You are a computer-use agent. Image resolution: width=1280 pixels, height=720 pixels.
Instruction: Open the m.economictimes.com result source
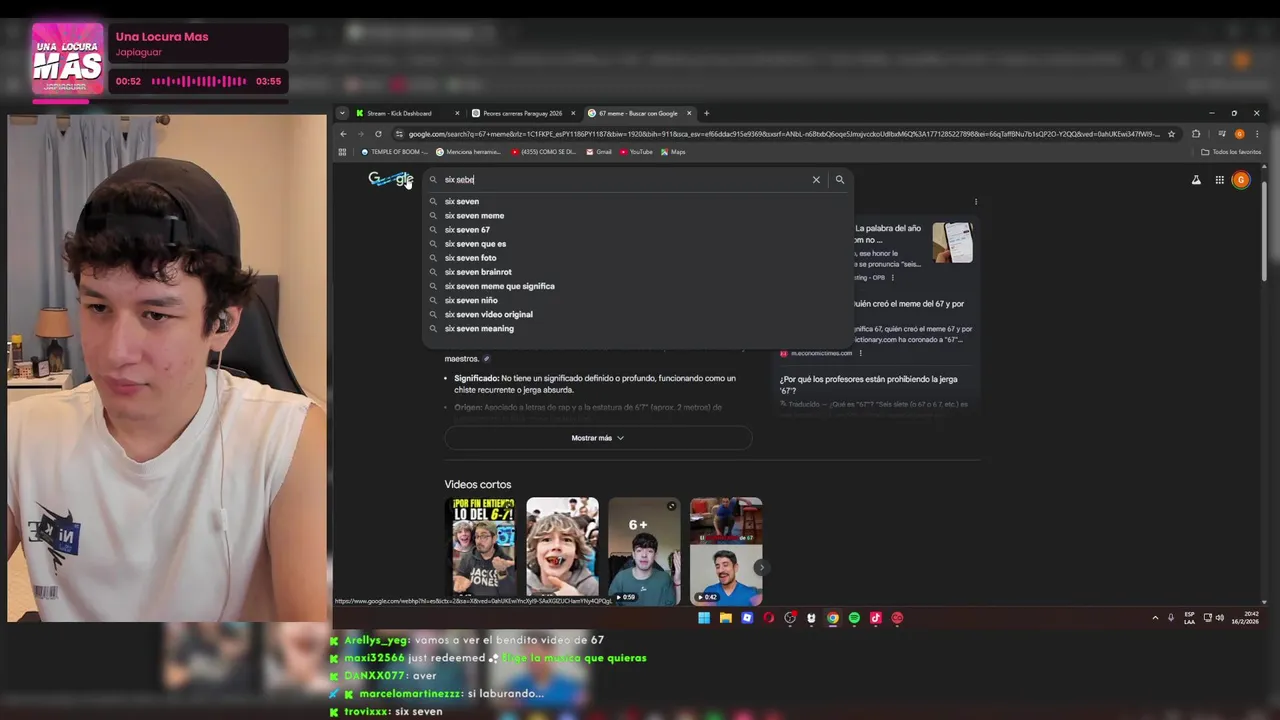(x=821, y=353)
